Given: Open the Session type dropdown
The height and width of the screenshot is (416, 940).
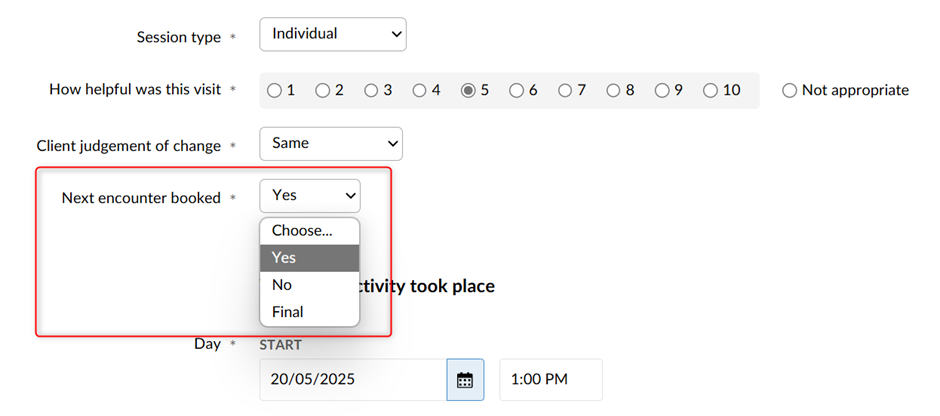Looking at the screenshot, I should [x=333, y=34].
